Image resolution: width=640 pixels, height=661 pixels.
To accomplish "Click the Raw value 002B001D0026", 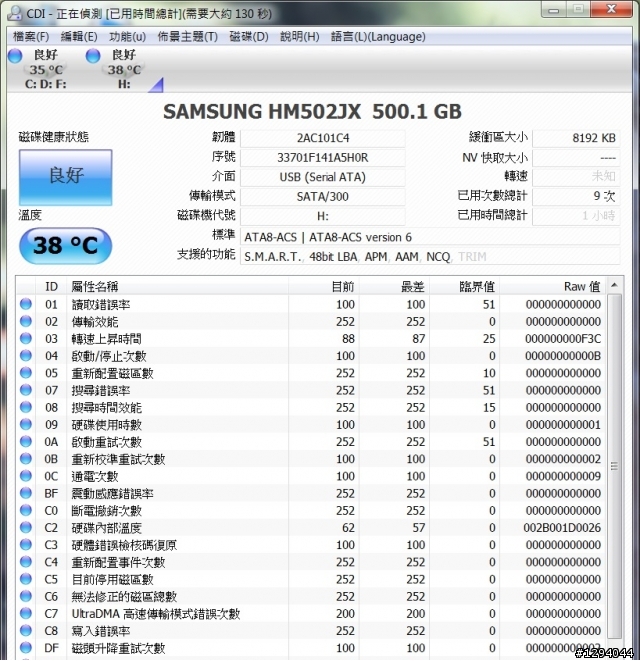I will [x=562, y=527].
